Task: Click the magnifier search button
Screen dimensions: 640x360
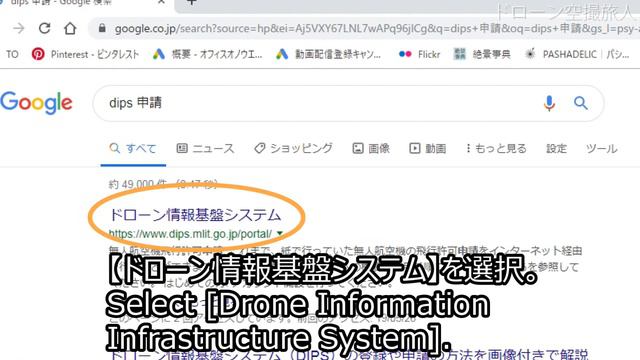Action: click(580, 103)
